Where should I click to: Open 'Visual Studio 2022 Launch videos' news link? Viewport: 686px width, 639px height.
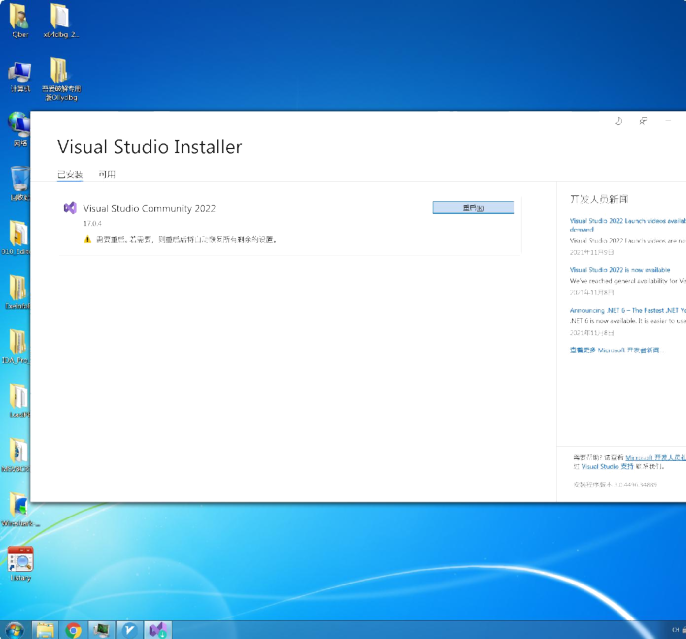[x=627, y=225]
